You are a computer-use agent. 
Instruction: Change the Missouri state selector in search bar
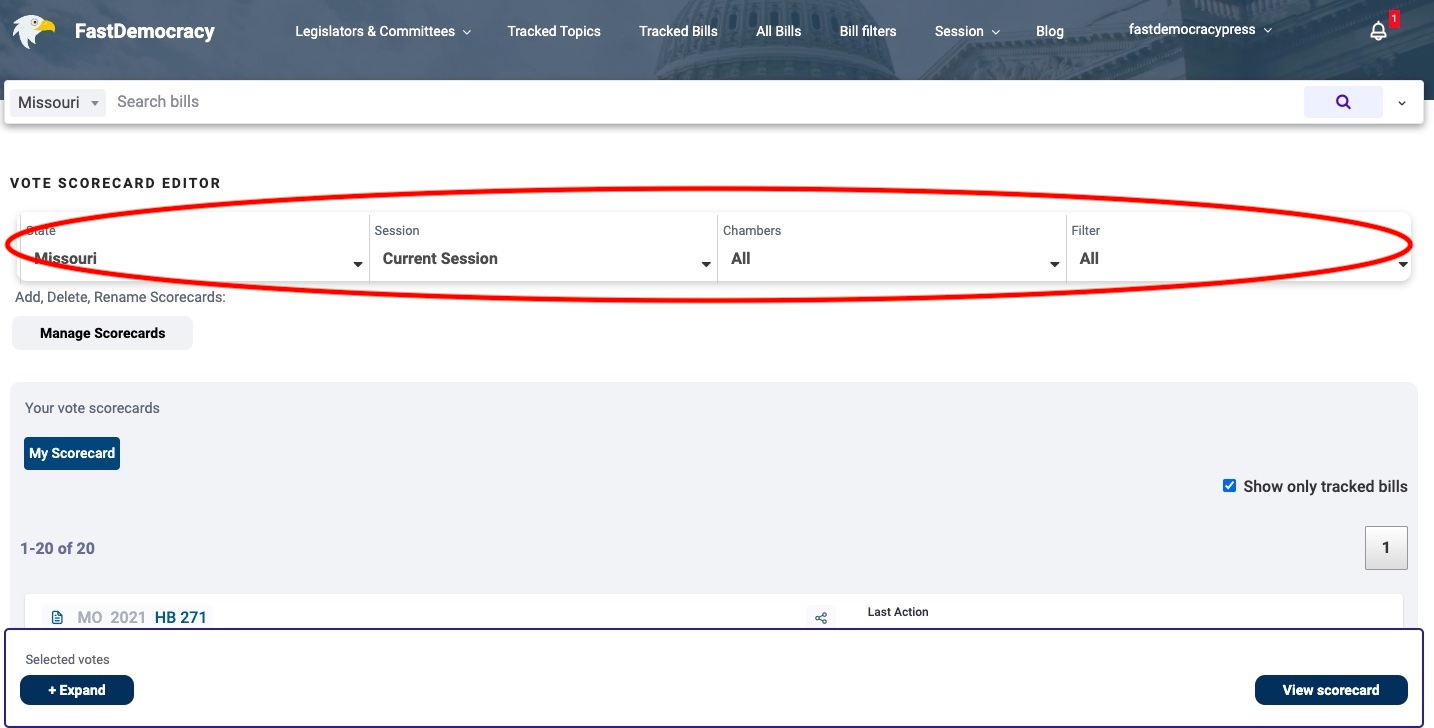click(58, 103)
